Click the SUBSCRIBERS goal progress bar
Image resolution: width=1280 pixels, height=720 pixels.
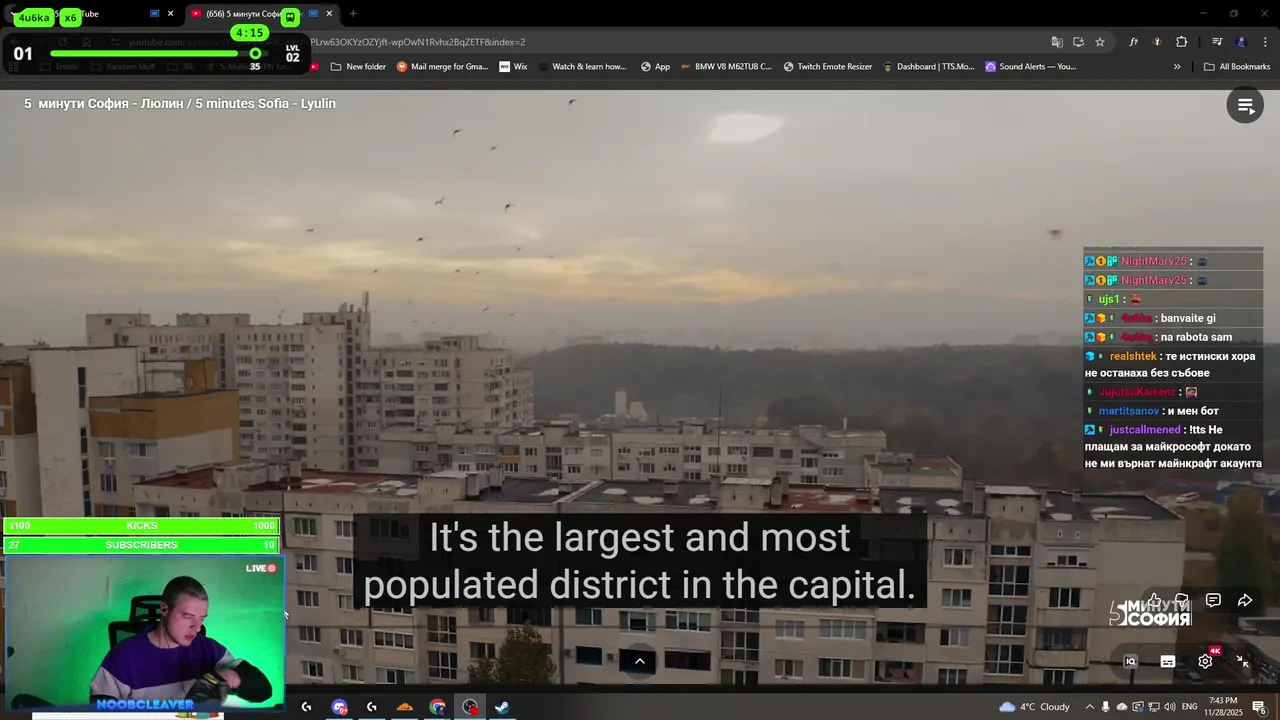click(141, 545)
